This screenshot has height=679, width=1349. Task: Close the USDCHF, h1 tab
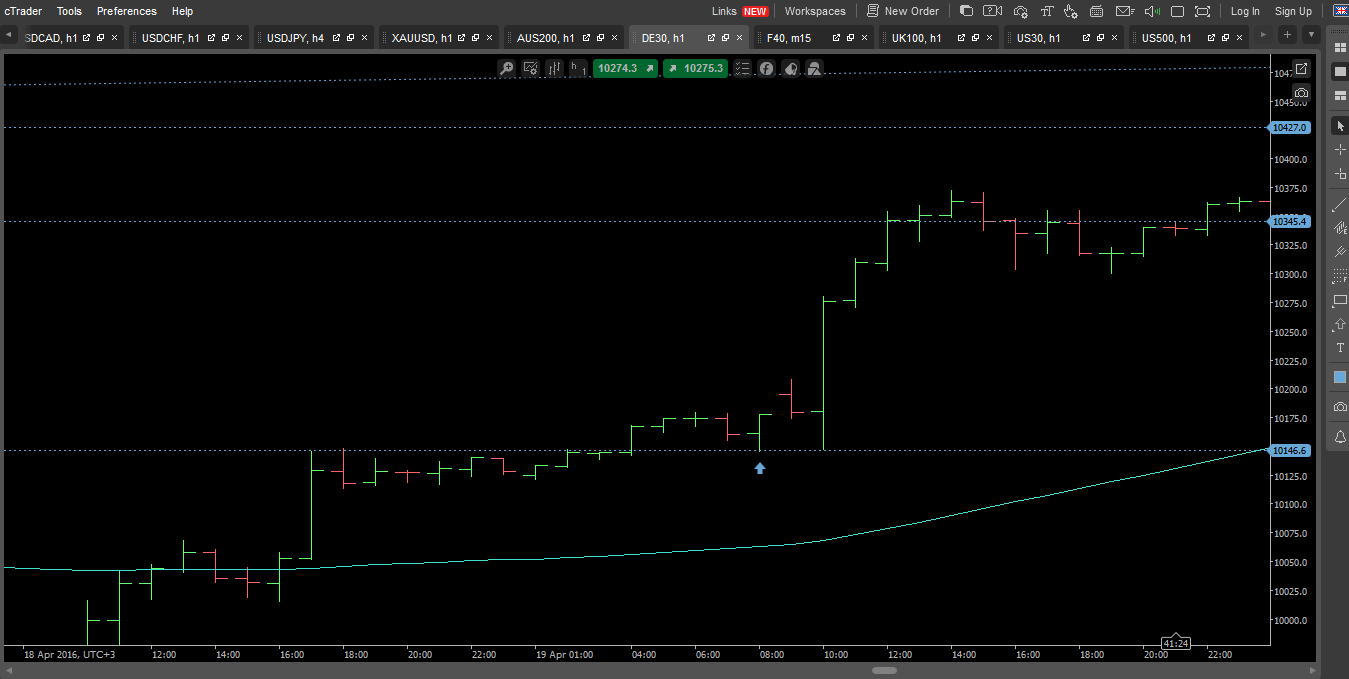tap(239, 38)
